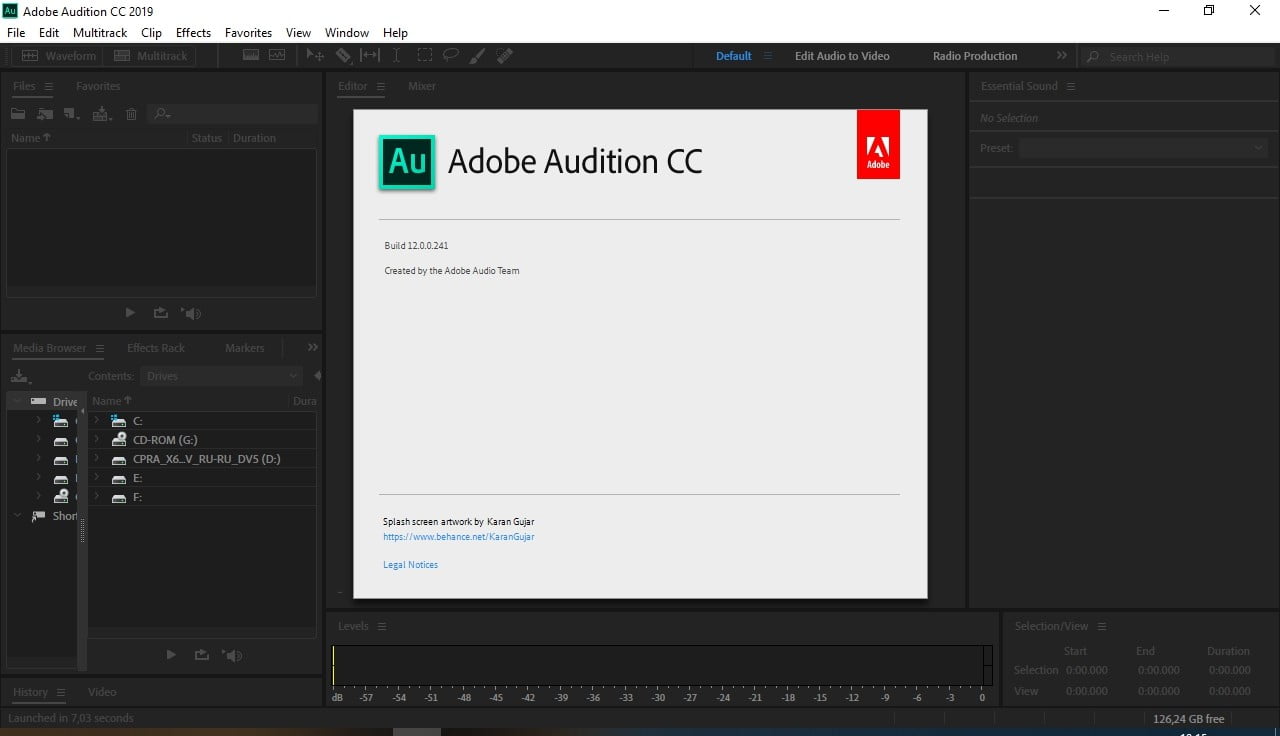Switch to the Mixer tab
The image size is (1280, 736).
[422, 86]
